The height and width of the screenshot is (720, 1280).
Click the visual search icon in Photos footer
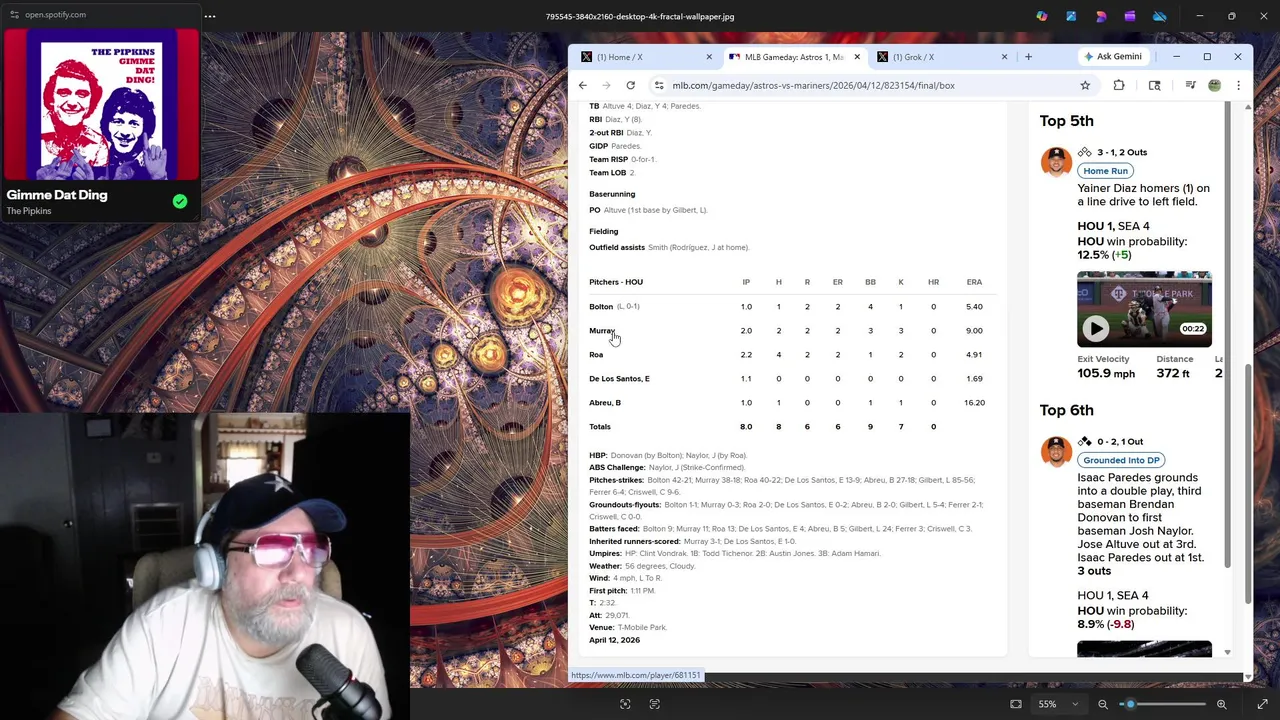point(625,704)
